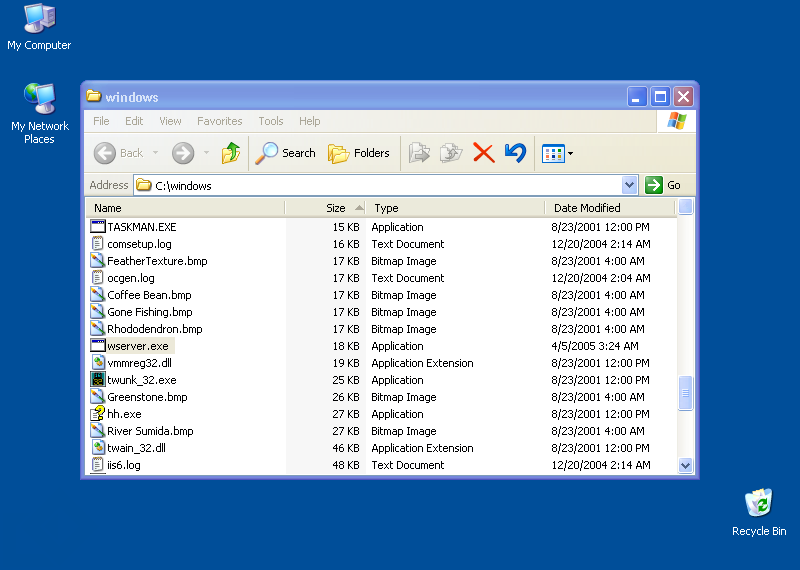Open the Back history dropdown arrow

tap(155, 153)
